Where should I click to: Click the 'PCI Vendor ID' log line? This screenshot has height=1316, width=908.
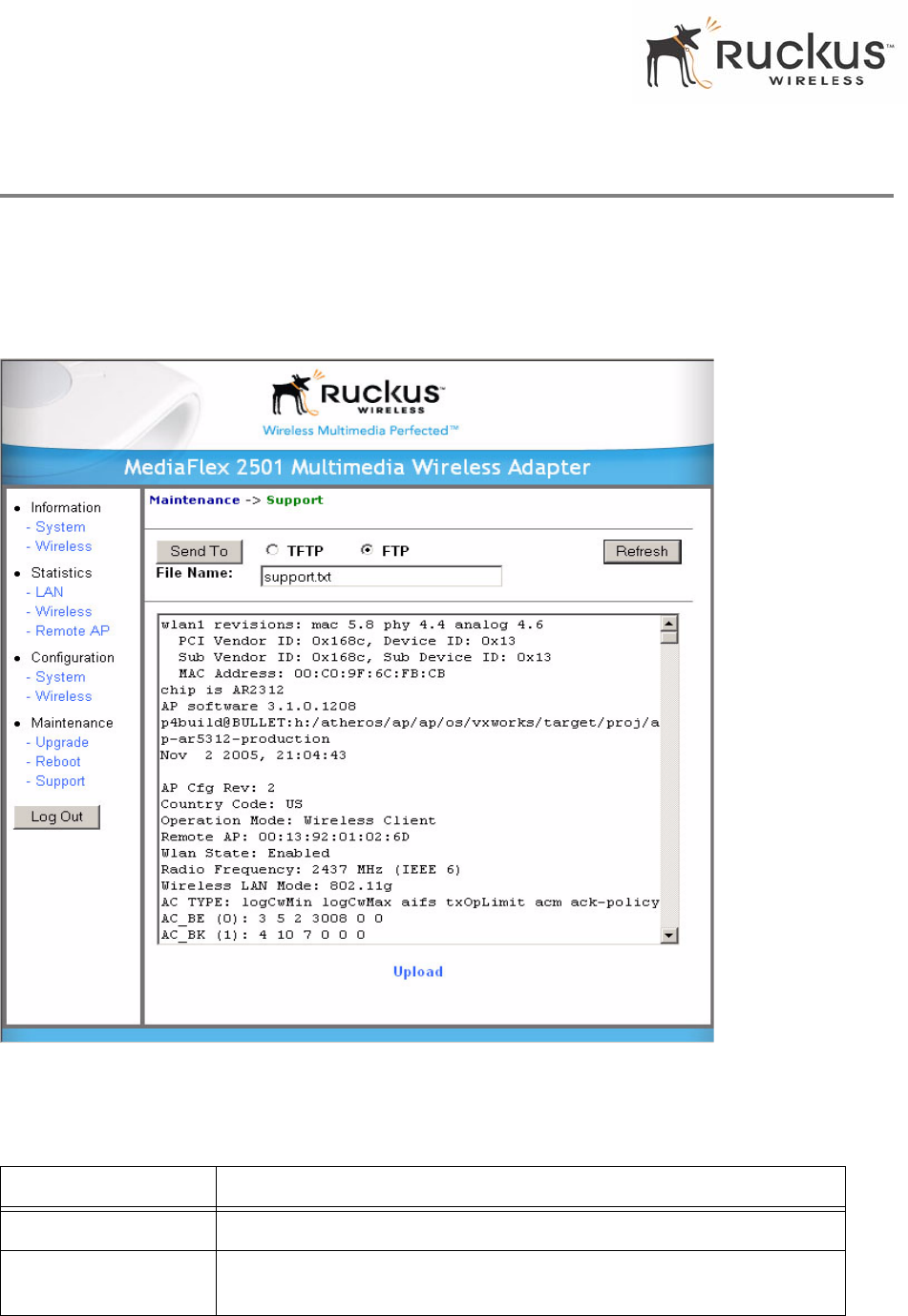348,641
